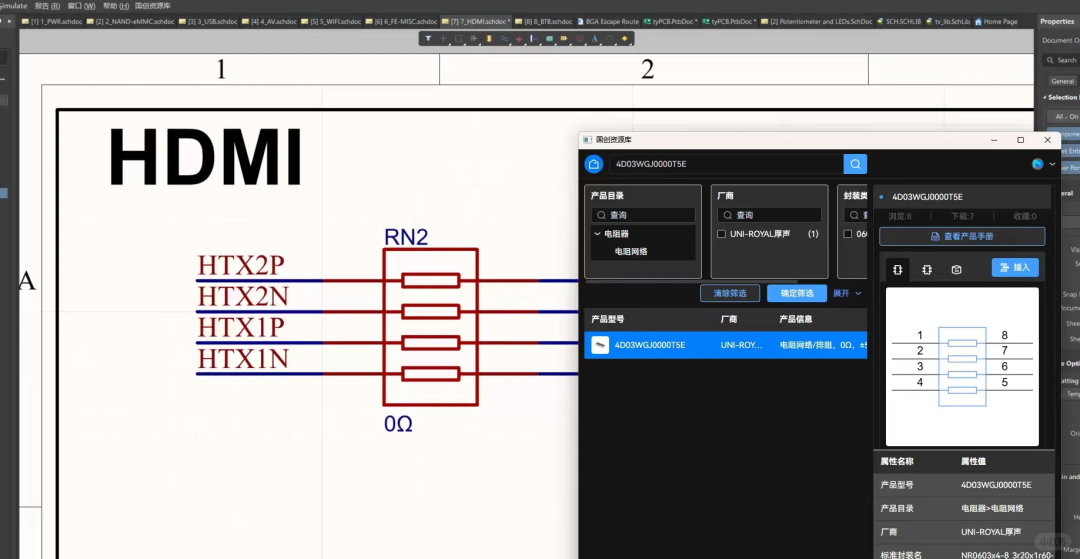Click the HTX1N net label
This screenshot has width=1080, height=559.
pos(243,359)
